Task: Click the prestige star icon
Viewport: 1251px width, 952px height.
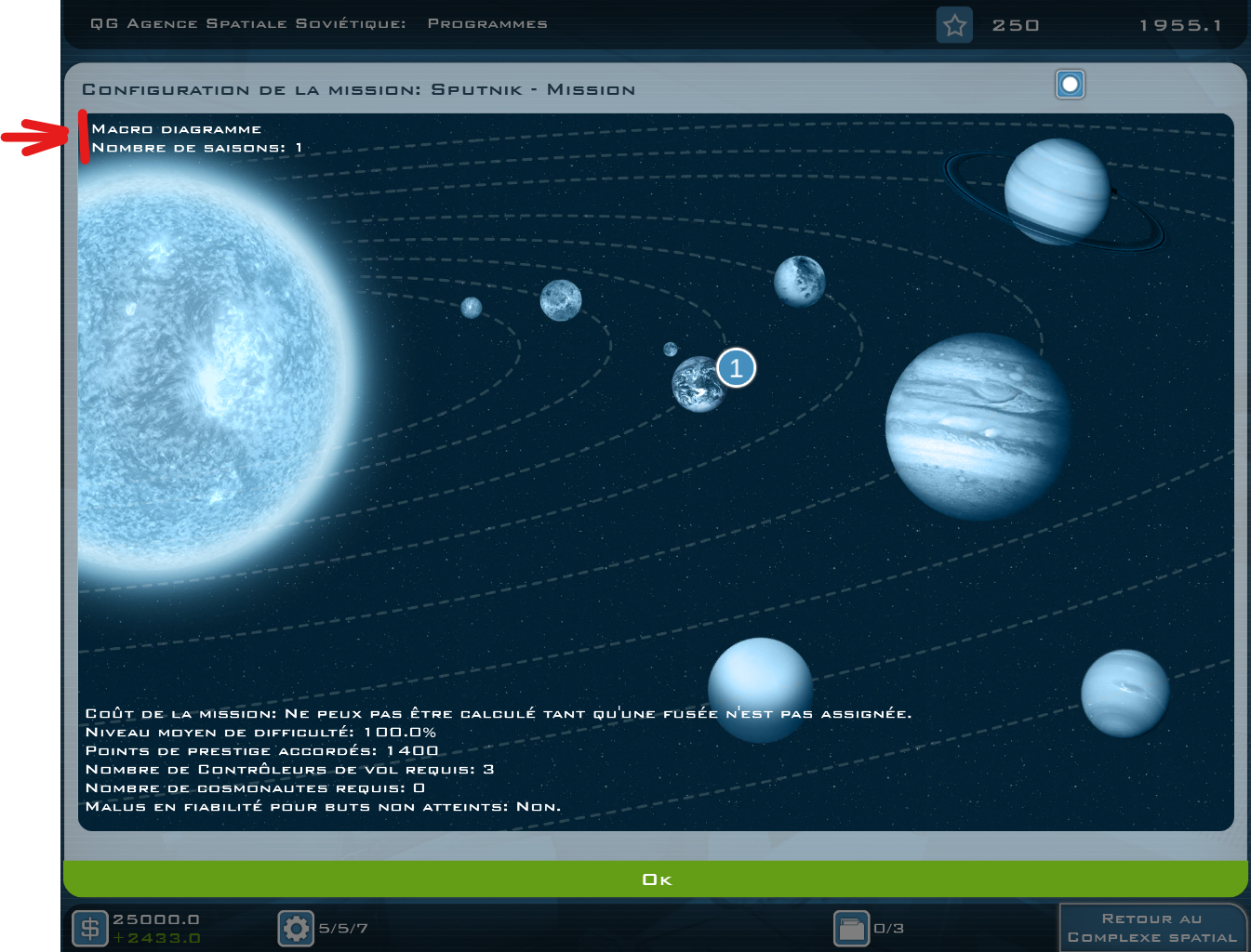Action: point(954,25)
